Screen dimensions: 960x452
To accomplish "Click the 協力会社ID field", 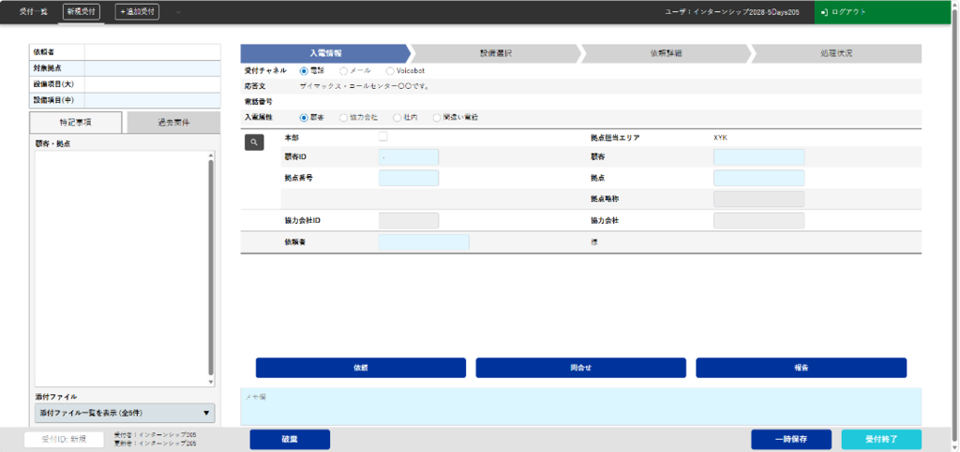I will click(409, 220).
